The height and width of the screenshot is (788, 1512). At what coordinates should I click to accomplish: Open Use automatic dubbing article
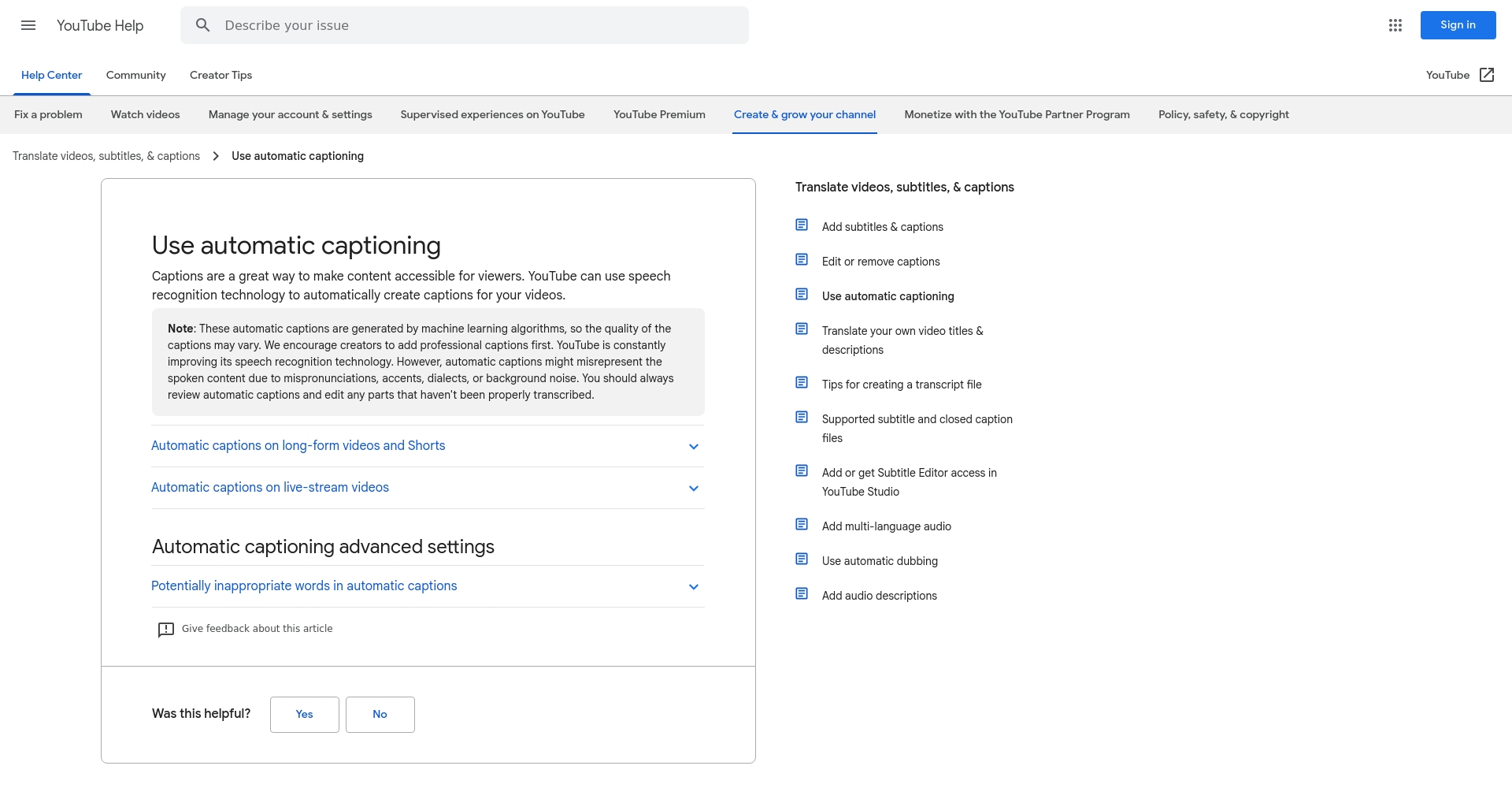click(x=880, y=561)
